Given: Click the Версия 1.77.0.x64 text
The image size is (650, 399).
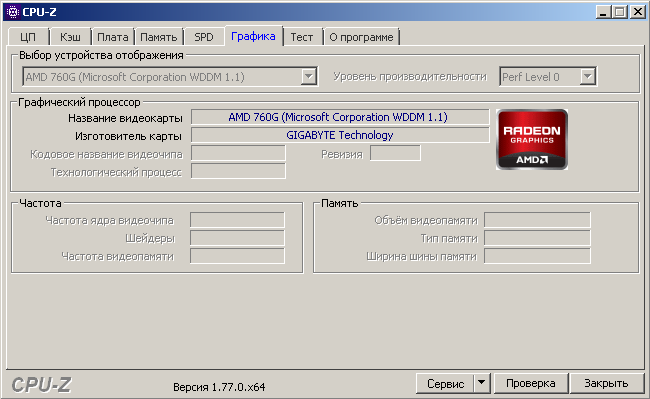Looking at the screenshot, I should (x=219, y=387).
